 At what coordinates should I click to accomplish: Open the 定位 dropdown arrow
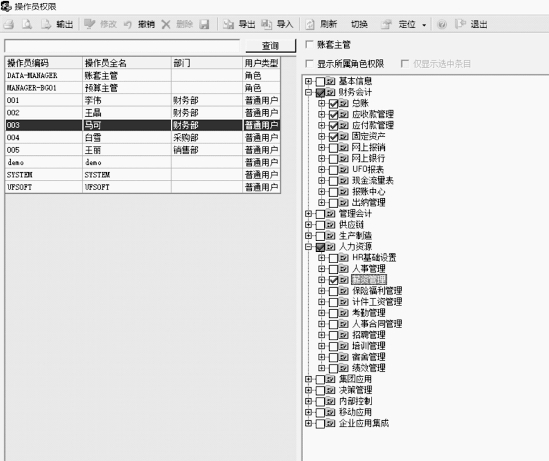pos(424,25)
